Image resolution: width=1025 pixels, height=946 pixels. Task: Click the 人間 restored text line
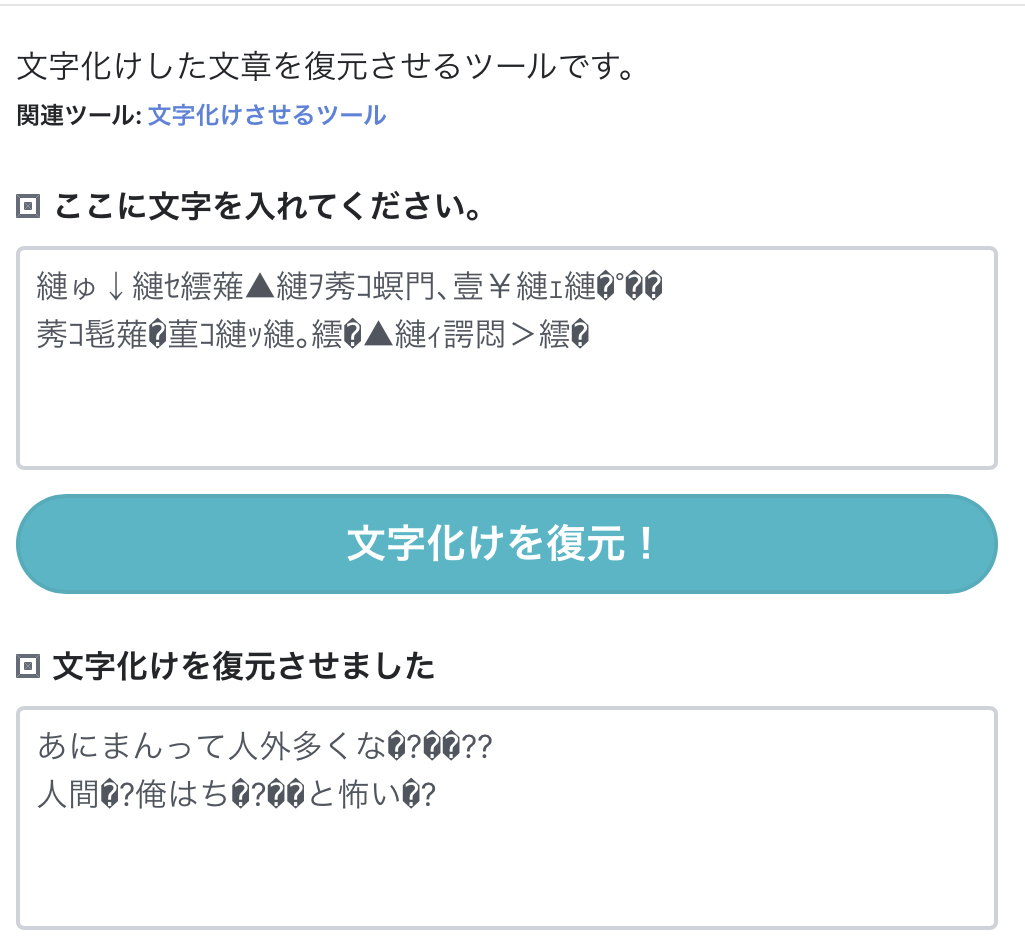[x=236, y=794]
